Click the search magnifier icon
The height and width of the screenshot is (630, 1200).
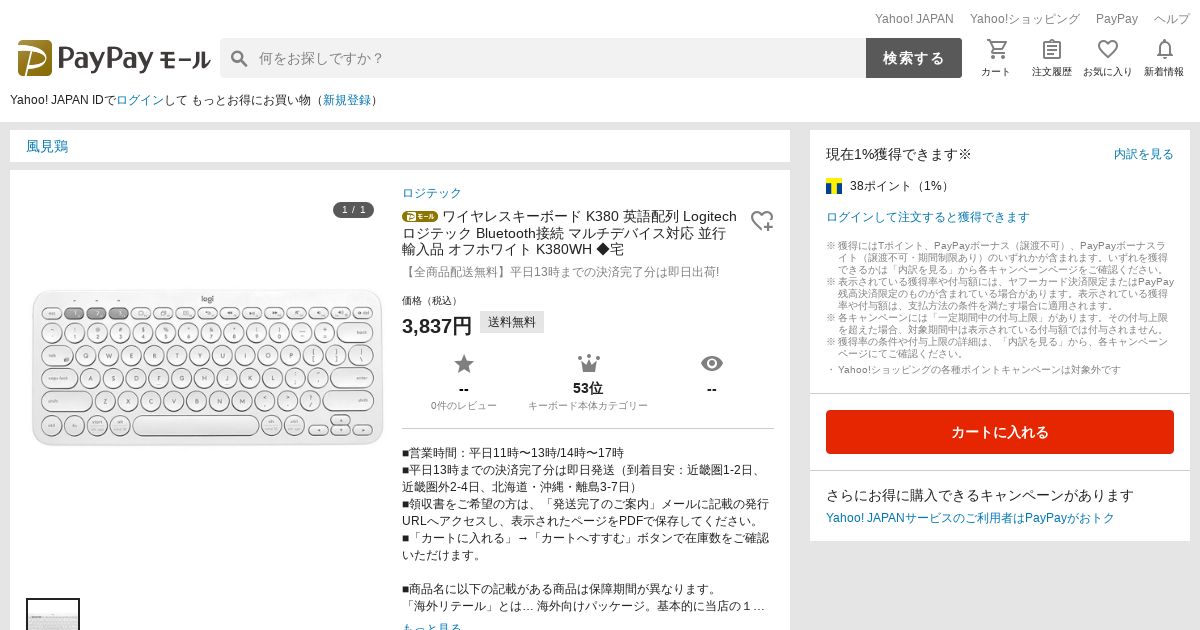[239, 58]
